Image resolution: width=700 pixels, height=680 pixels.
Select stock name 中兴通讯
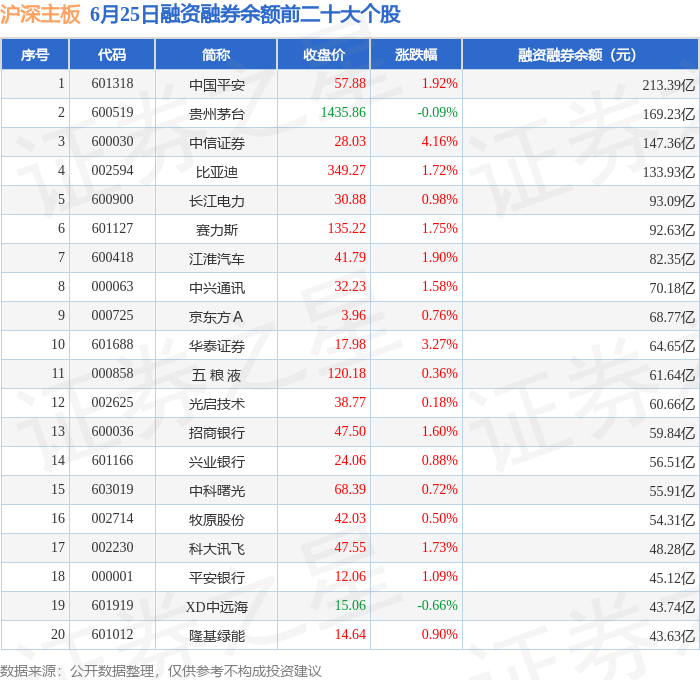pos(217,288)
